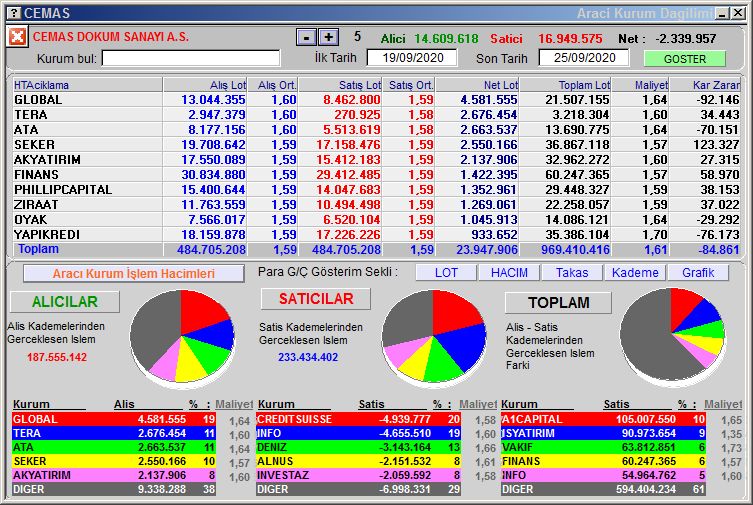This screenshot has width=753, height=505.
Task: Increase count with the plus button
Action: click(329, 37)
